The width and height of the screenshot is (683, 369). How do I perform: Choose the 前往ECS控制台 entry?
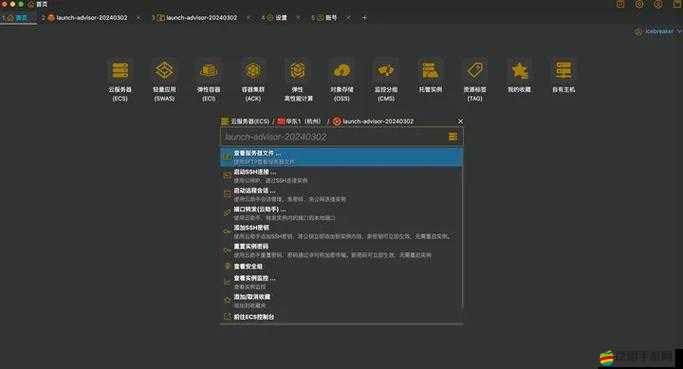(342, 317)
